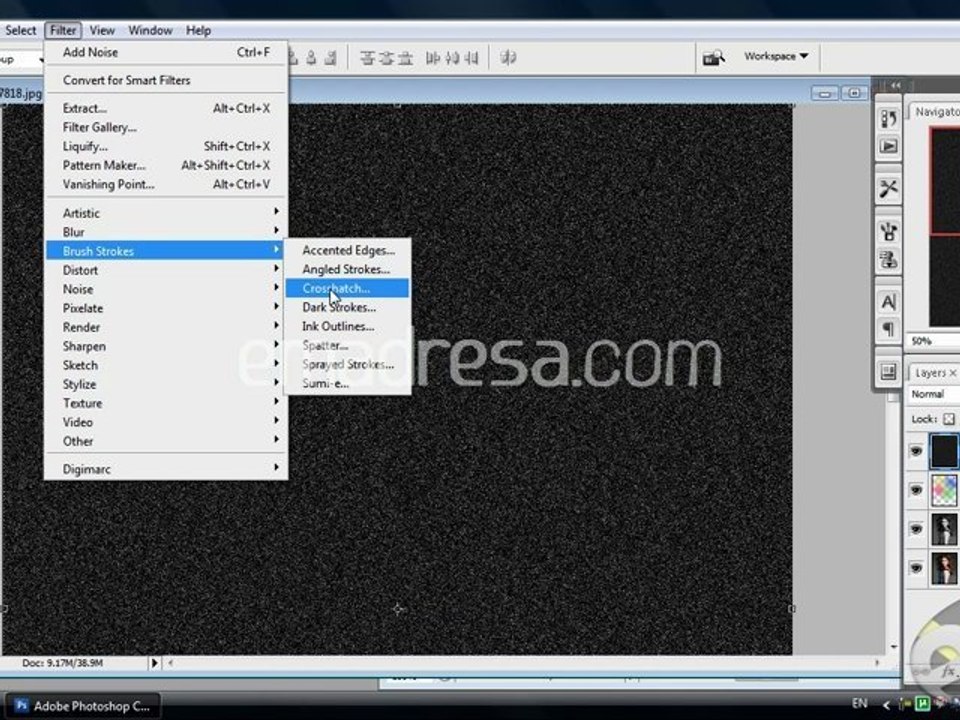
Task: Click Navigator zoom percentage field
Action: [931, 341]
